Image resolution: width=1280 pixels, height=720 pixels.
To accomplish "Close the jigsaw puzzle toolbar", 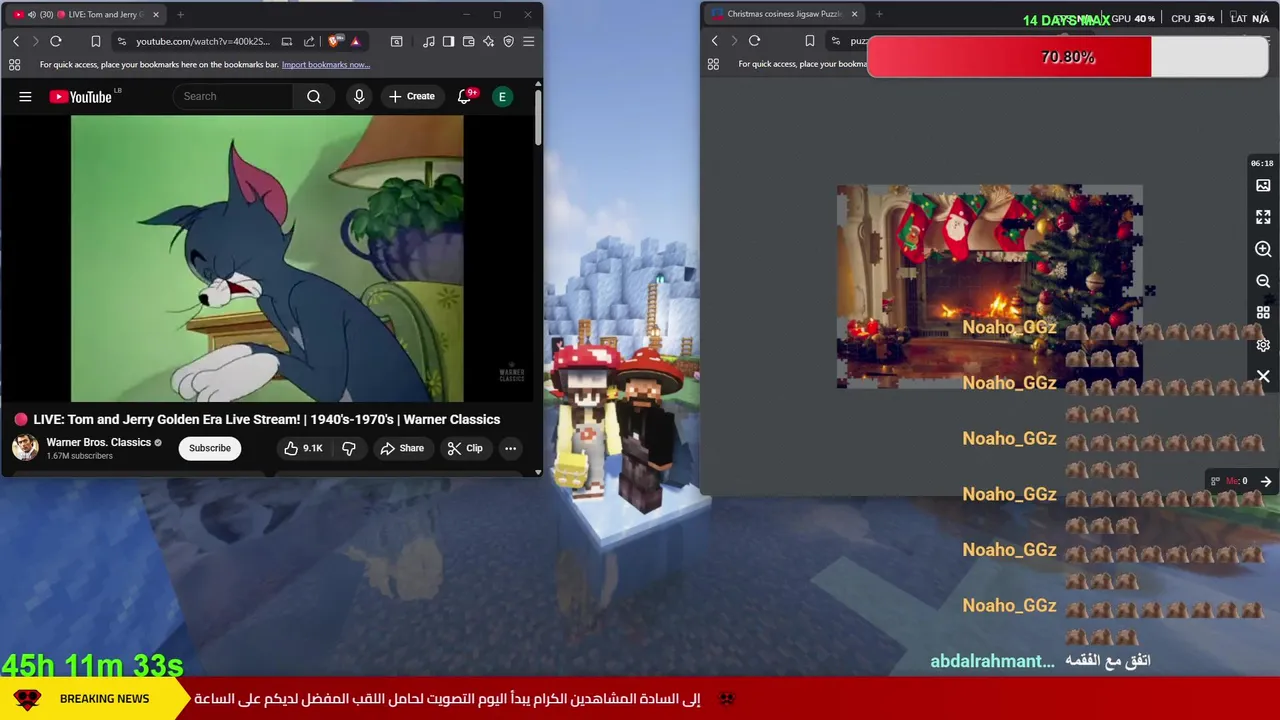I will [x=1263, y=377].
